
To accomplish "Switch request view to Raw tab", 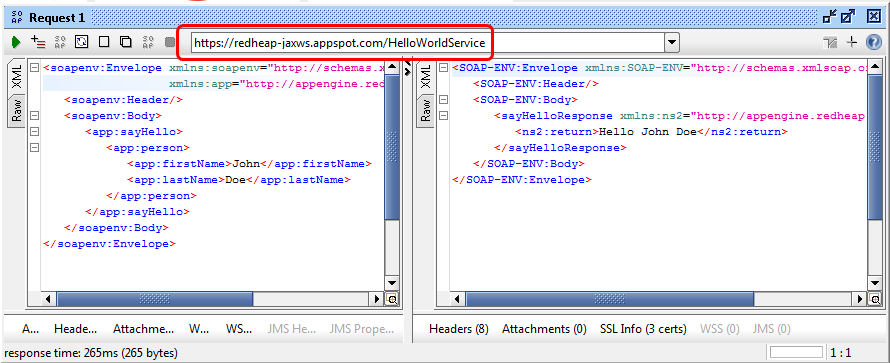I will click(x=17, y=110).
